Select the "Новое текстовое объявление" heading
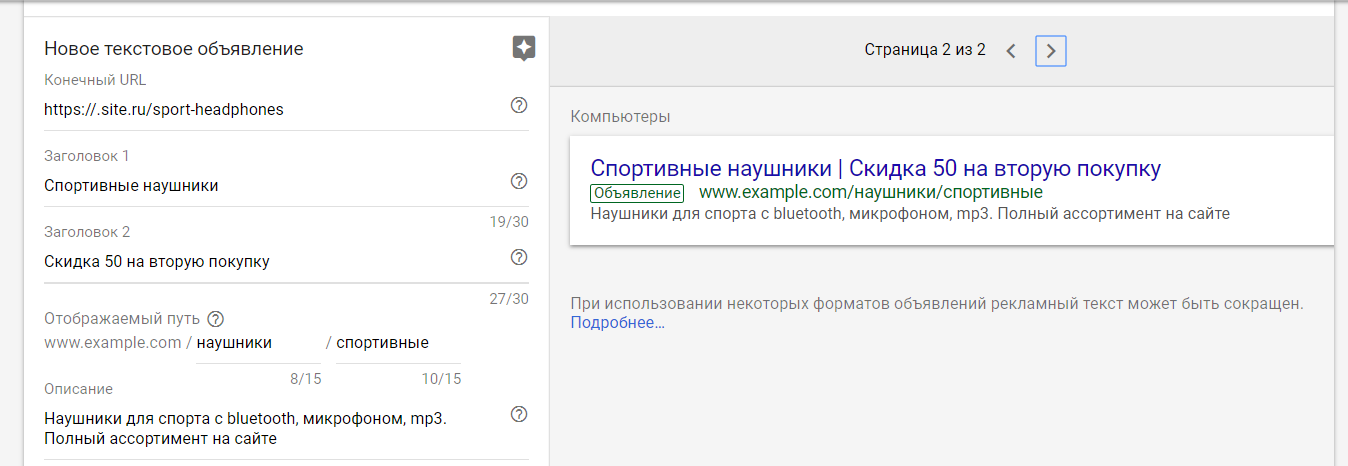 coord(174,49)
